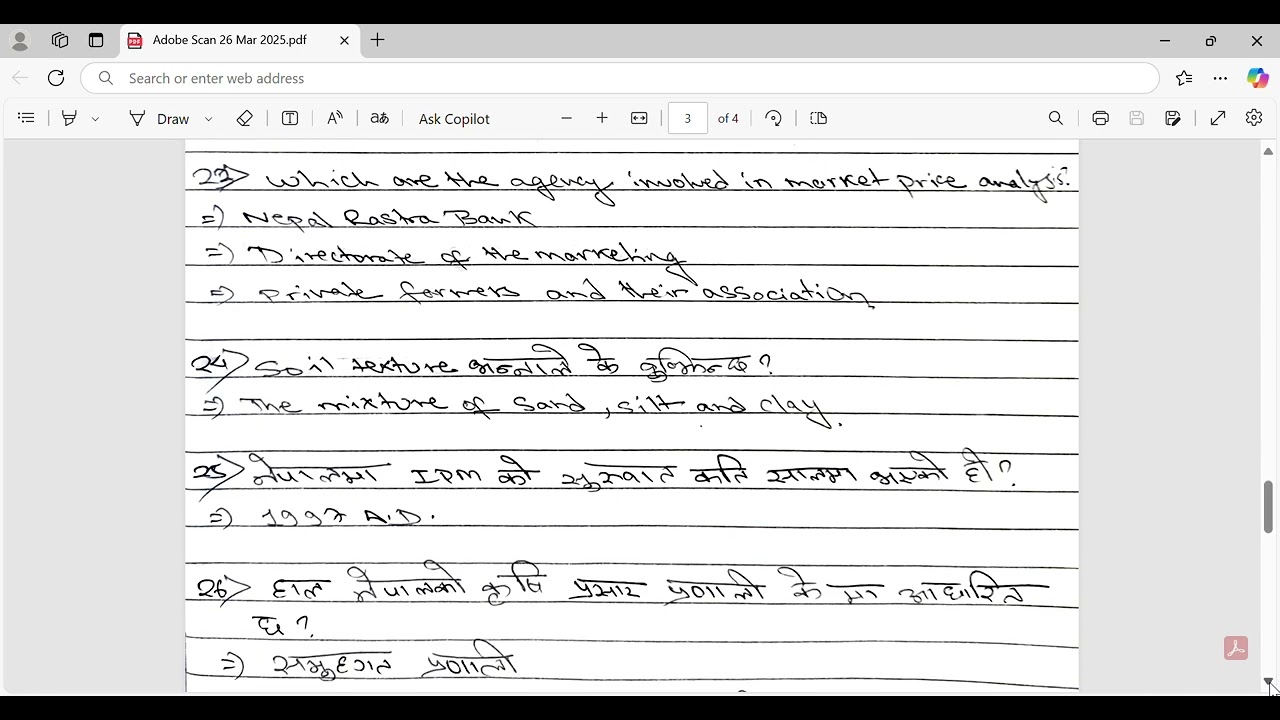This screenshot has width=1280, height=720.
Task: Select the Highlight tool
Action: point(69,118)
